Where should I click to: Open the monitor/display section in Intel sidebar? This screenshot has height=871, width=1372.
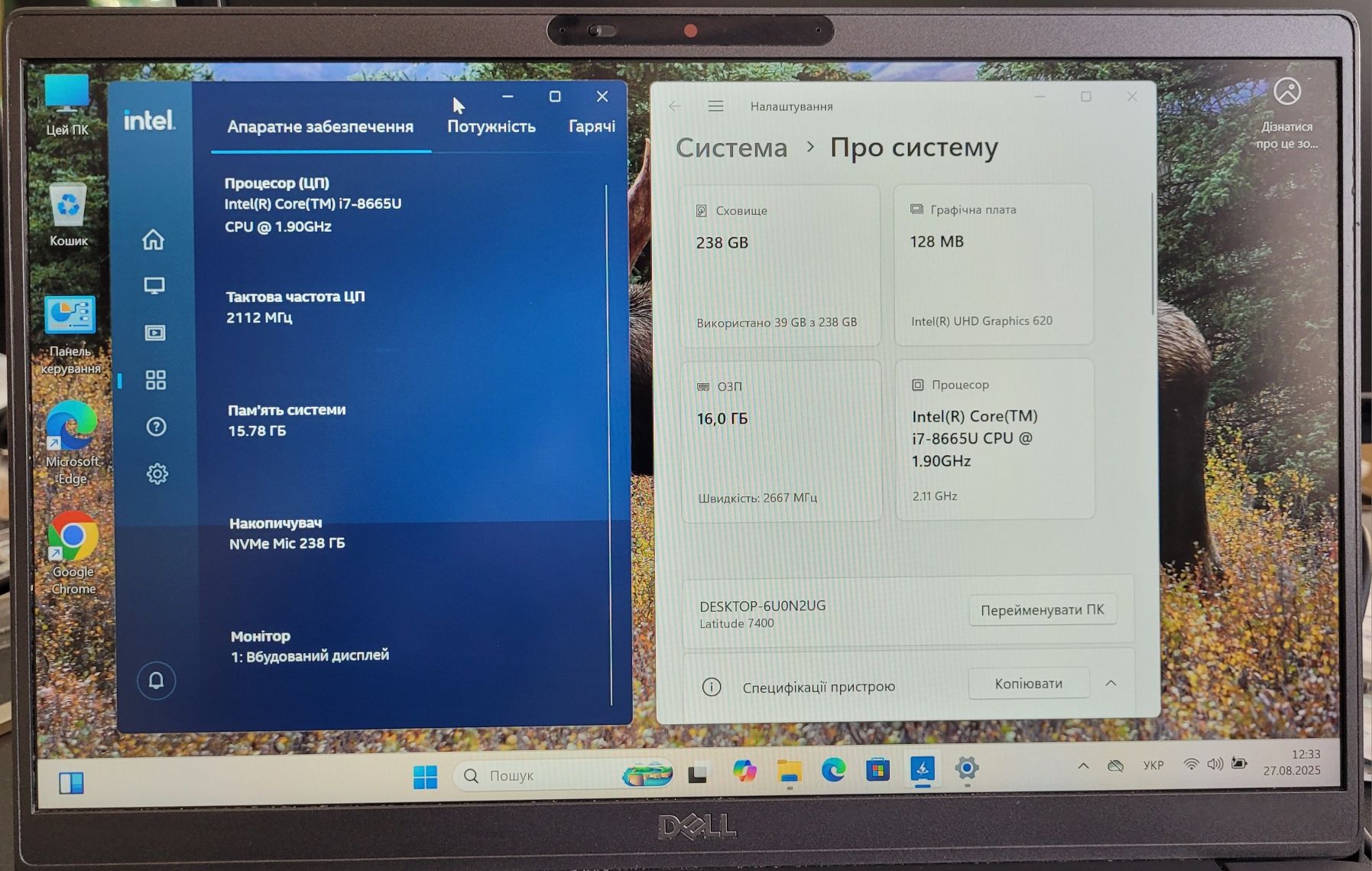click(x=154, y=286)
